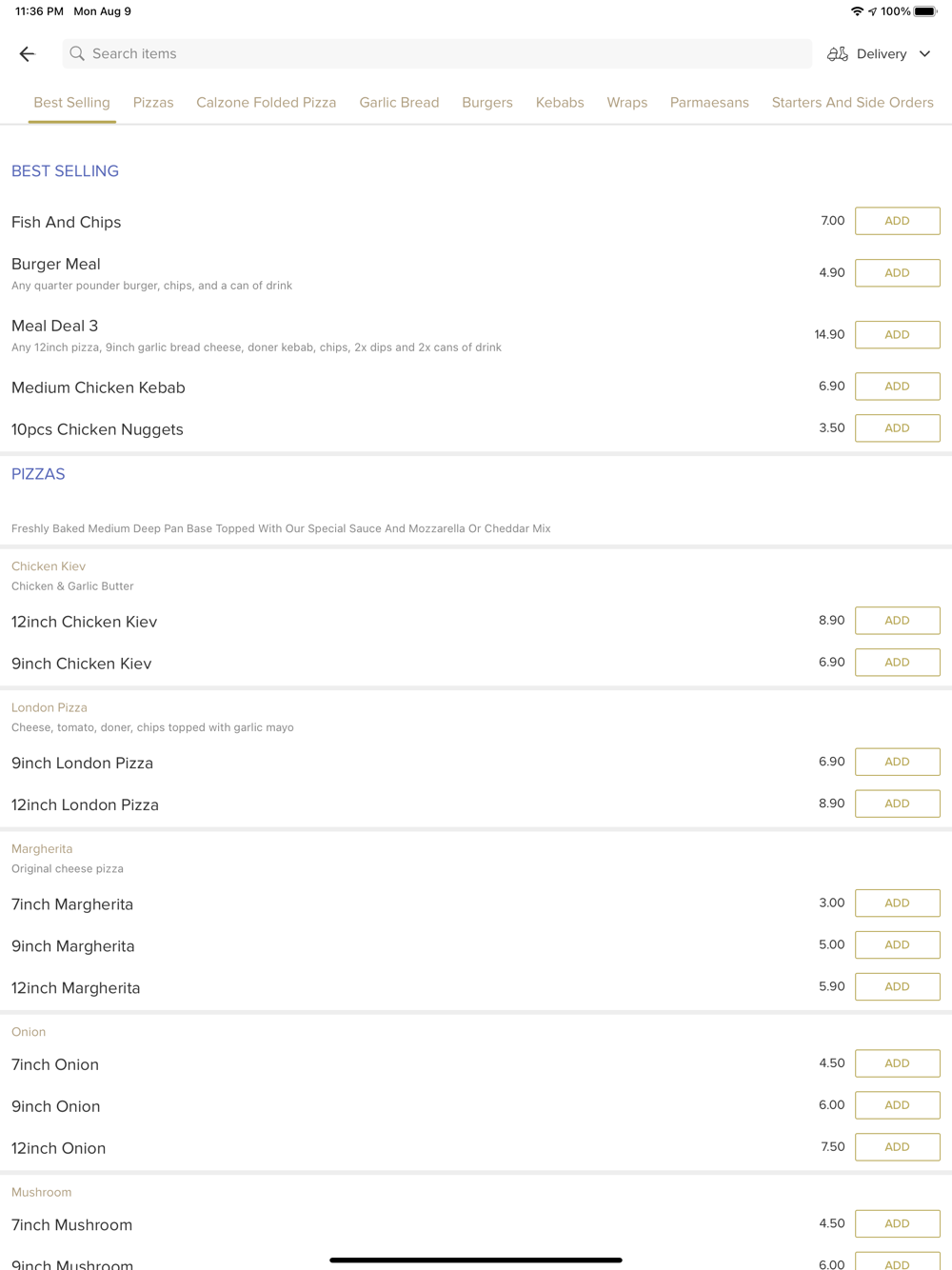Open the Calzone Folded Pizza tab
Image resolution: width=952 pixels, height=1270 pixels.
pyautogui.click(x=266, y=103)
